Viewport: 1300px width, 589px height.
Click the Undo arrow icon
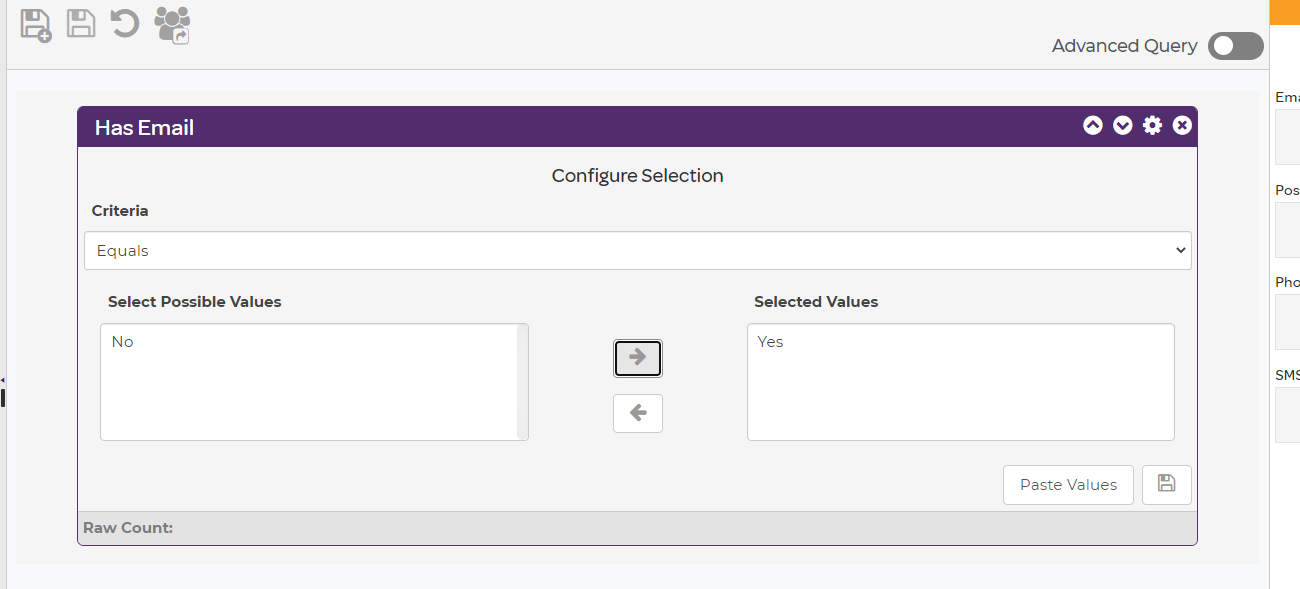[x=124, y=23]
